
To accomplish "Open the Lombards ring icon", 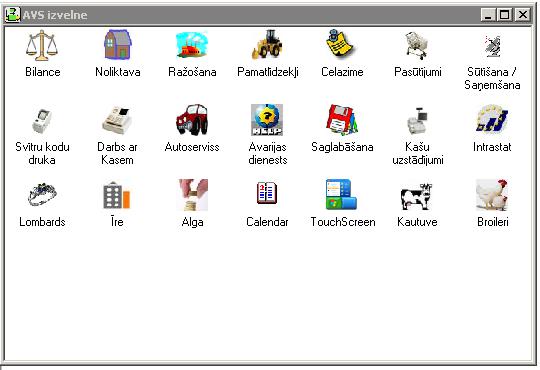I will click(42, 195).
